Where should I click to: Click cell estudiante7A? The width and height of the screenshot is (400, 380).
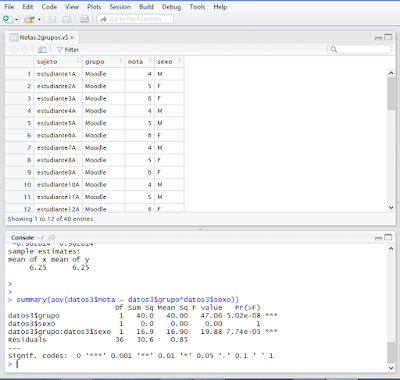pyautogui.click(x=58, y=148)
